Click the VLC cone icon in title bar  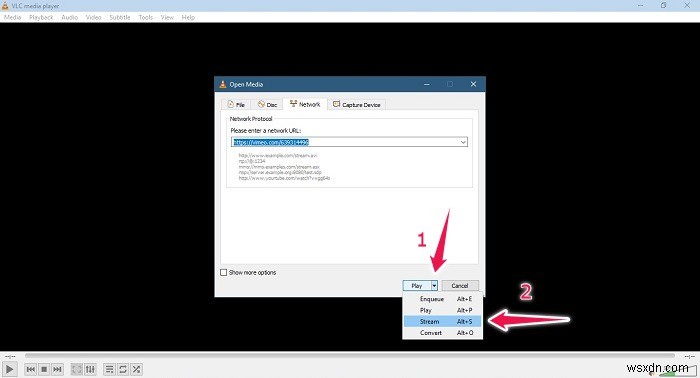(5, 6)
